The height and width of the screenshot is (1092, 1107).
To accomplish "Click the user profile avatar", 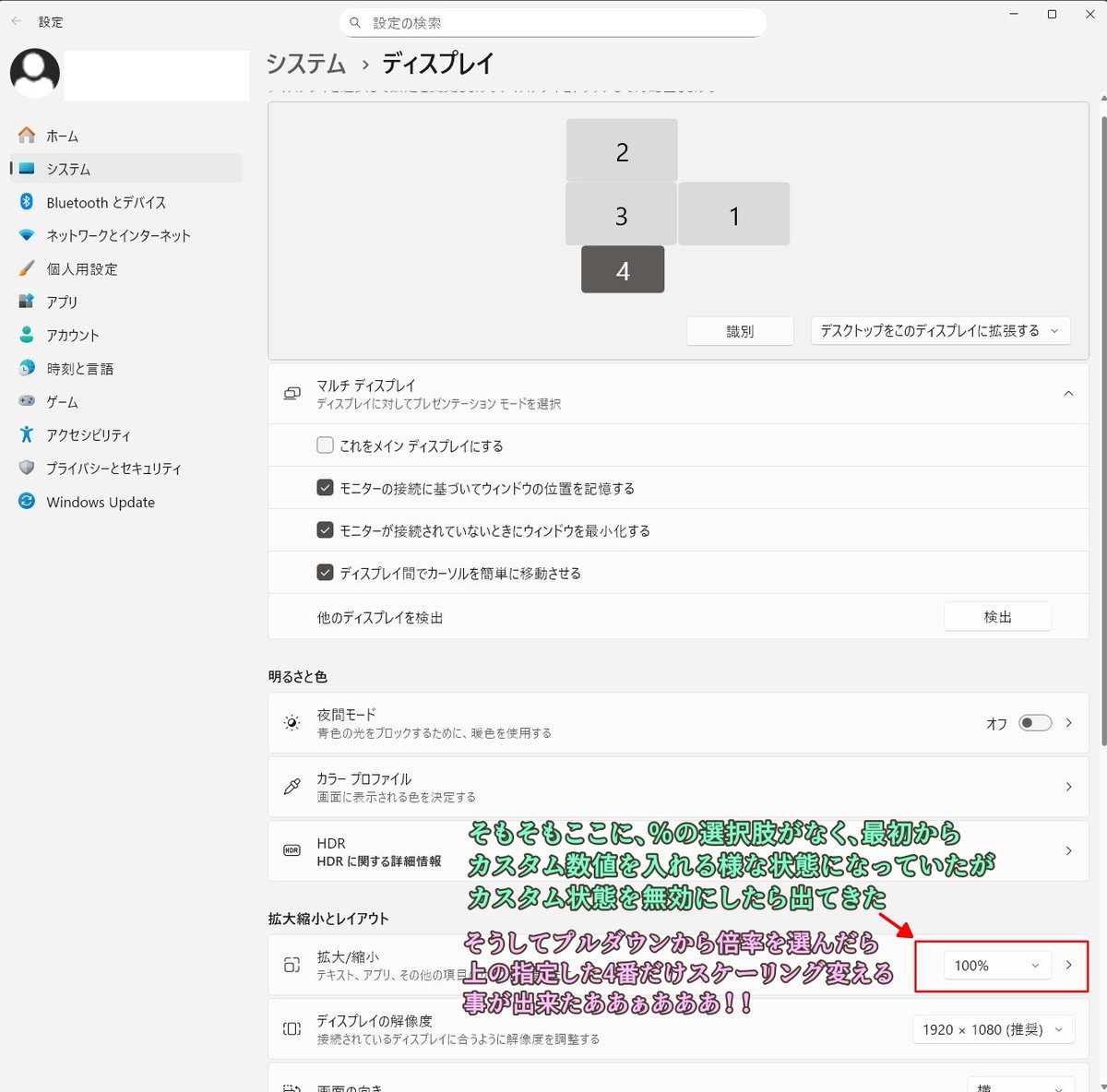I will click(35, 73).
